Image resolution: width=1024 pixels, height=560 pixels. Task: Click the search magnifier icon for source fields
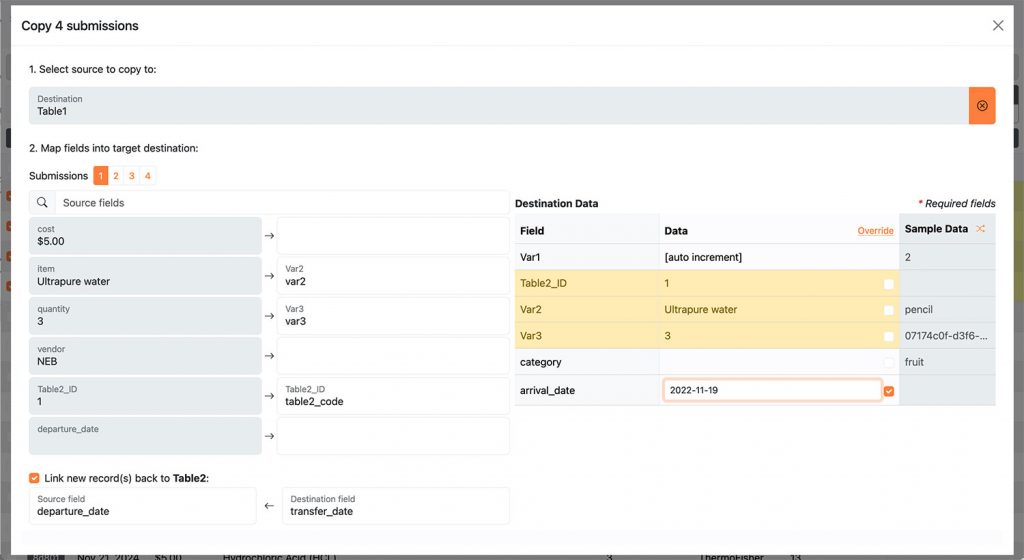tap(42, 203)
